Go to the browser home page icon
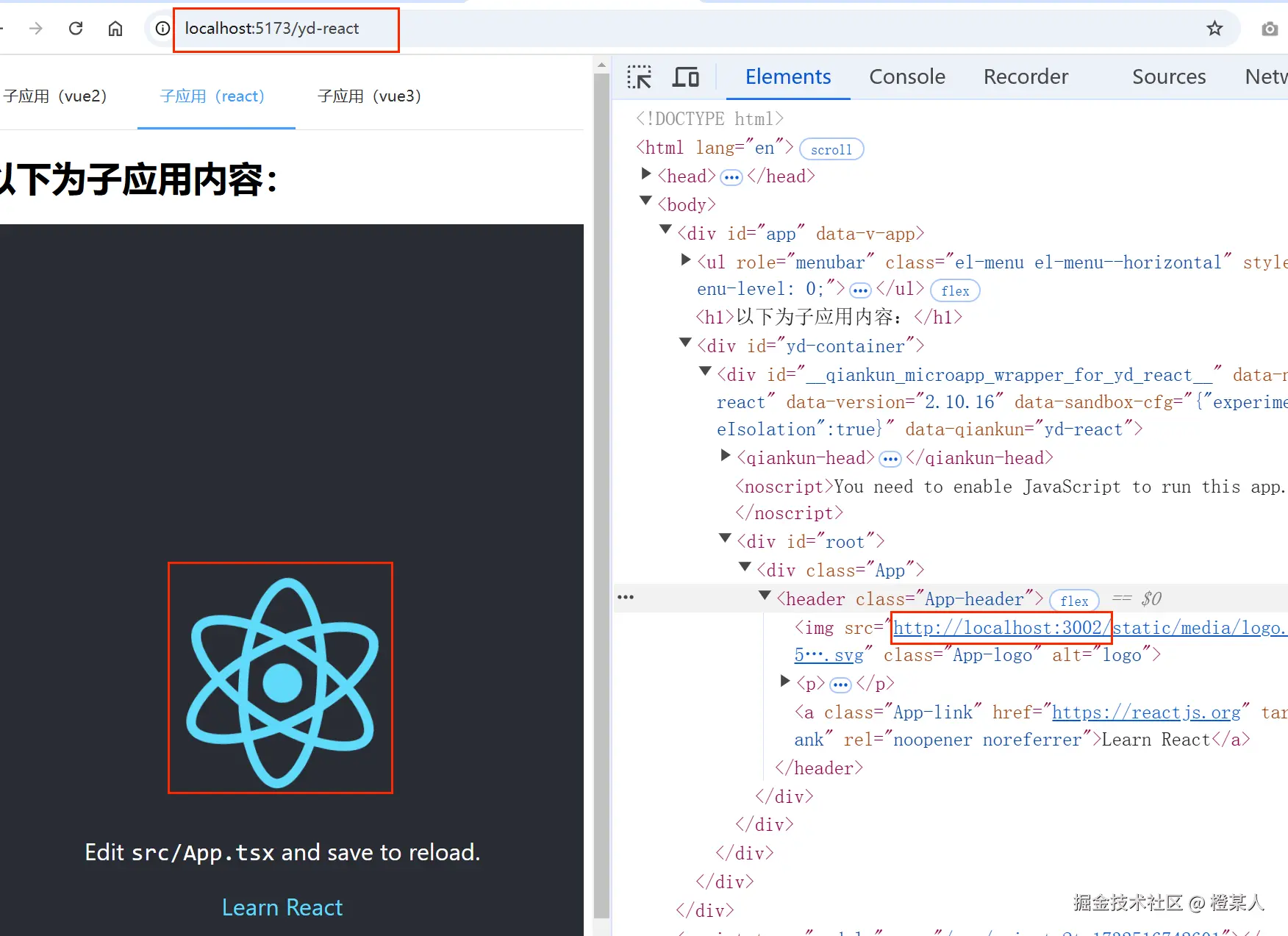The width and height of the screenshot is (1288, 936). tap(115, 29)
